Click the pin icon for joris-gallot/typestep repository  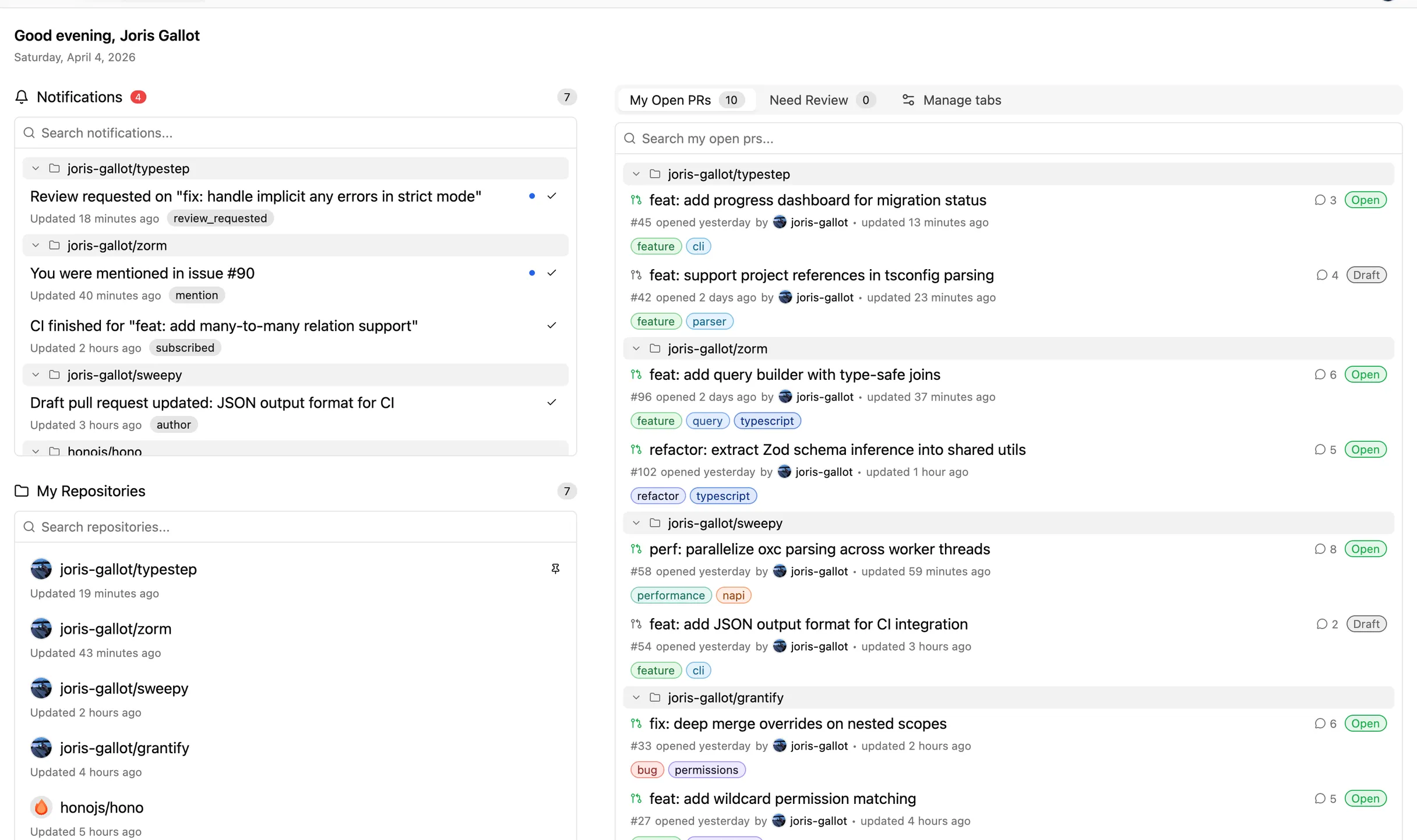pos(555,569)
